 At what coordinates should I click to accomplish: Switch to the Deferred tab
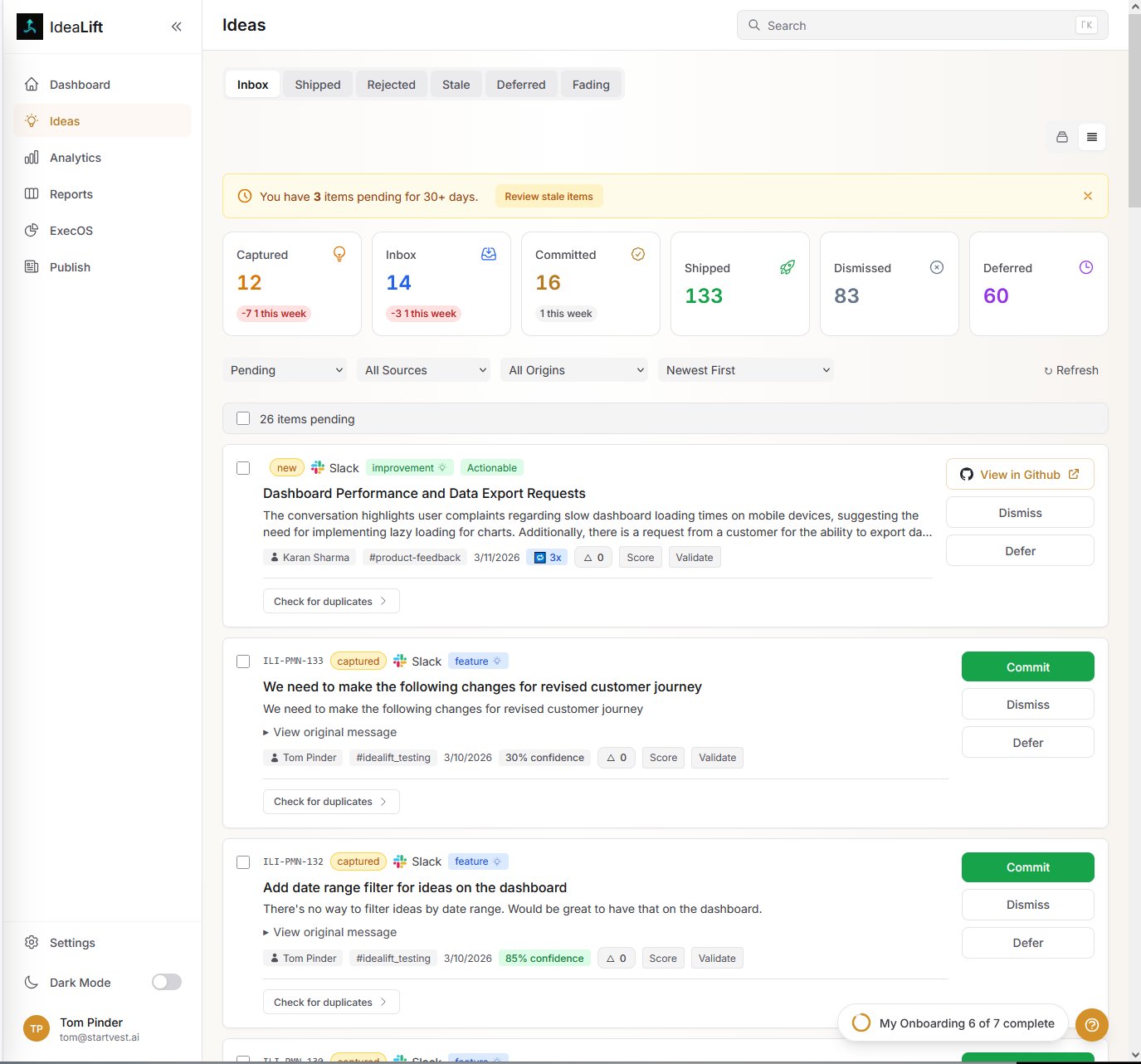coord(521,85)
